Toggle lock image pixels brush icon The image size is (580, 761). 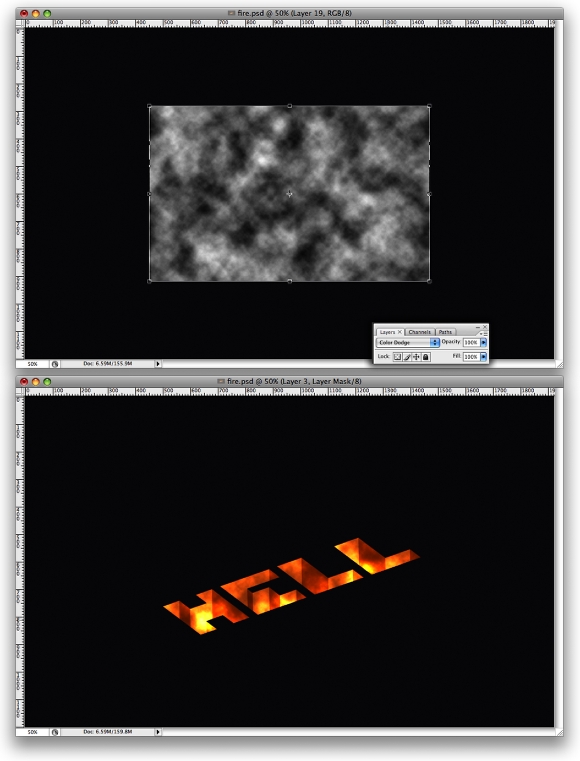(407, 357)
